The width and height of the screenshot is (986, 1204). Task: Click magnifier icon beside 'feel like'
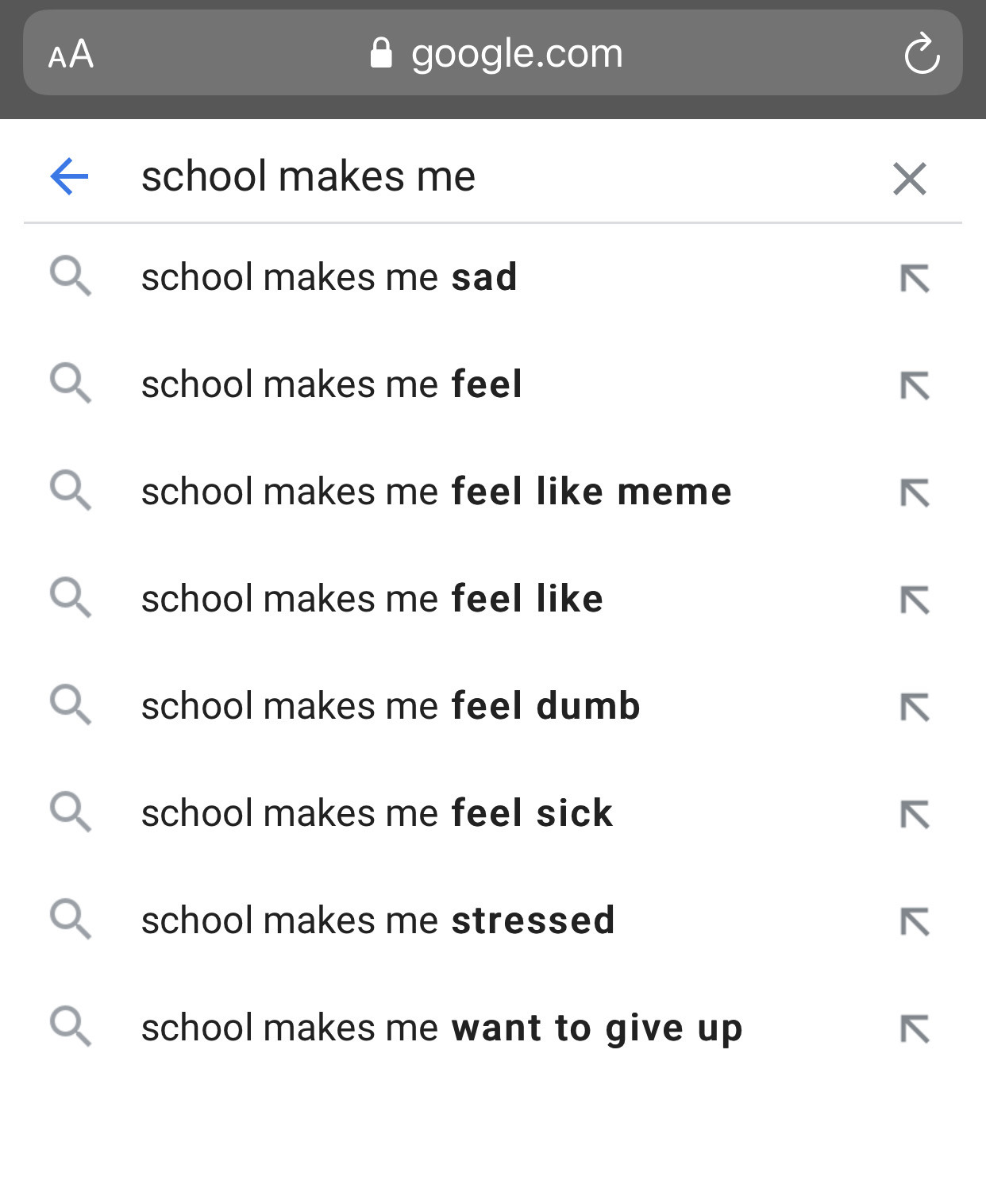(x=71, y=598)
